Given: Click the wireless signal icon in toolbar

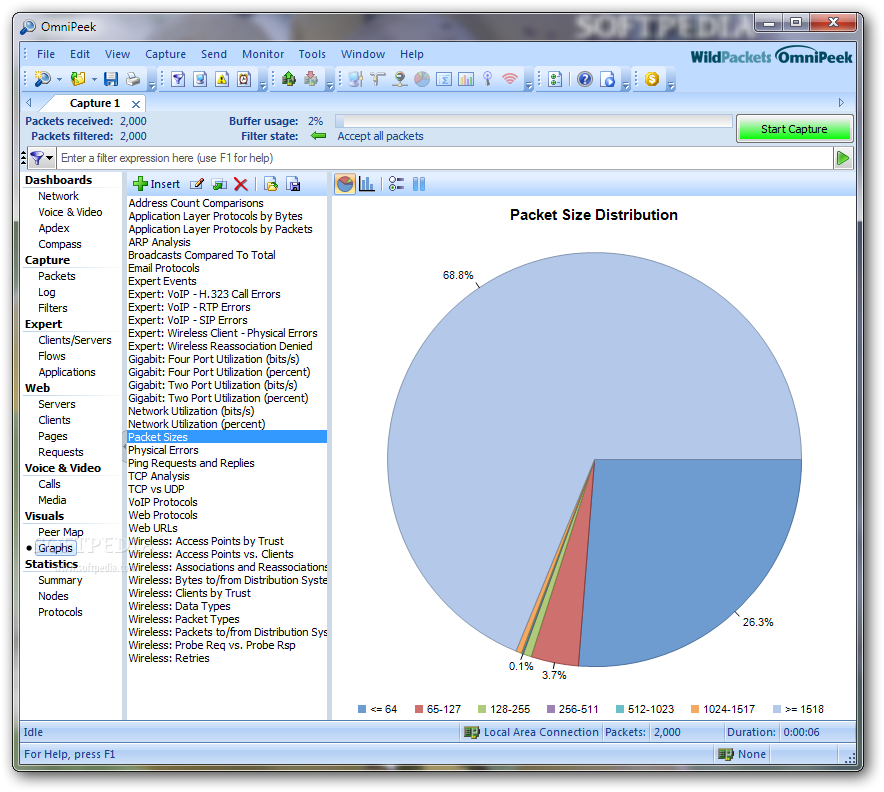Looking at the screenshot, I should tap(510, 79).
